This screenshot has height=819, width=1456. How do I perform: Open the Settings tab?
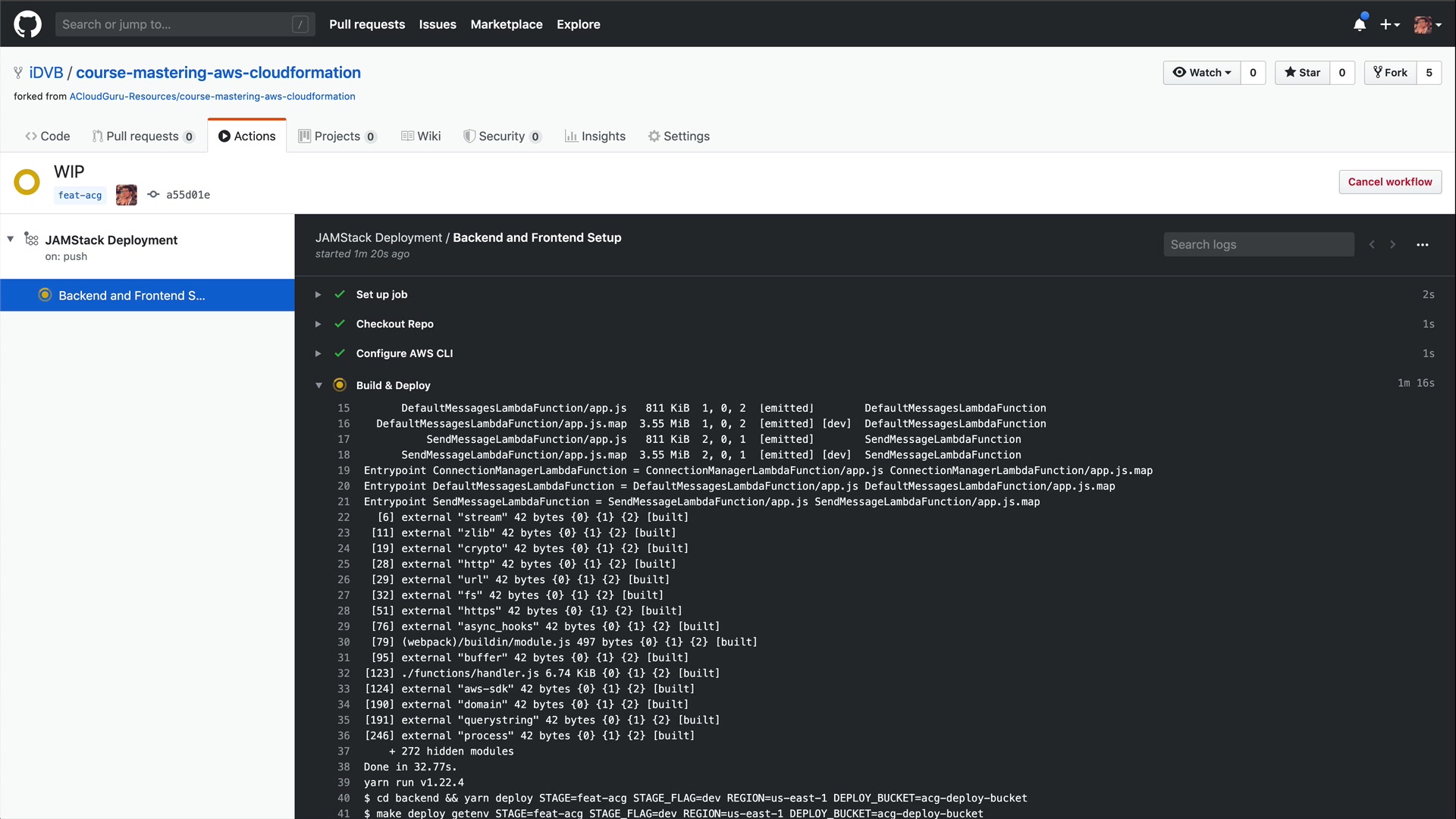click(x=679, y=136)
